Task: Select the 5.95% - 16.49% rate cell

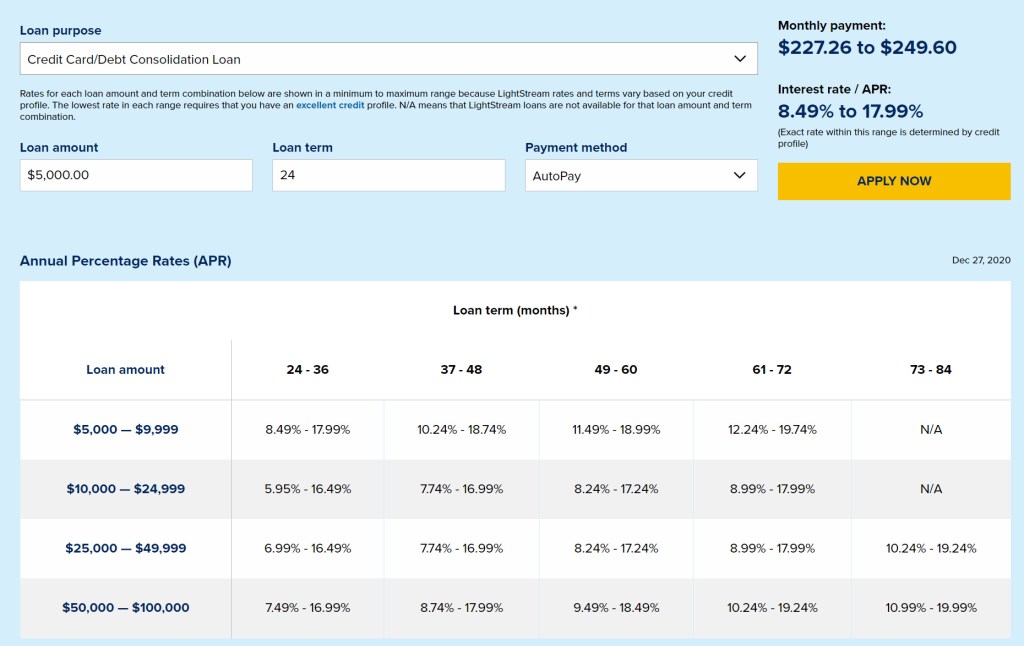Action: (x=308, y=489)
